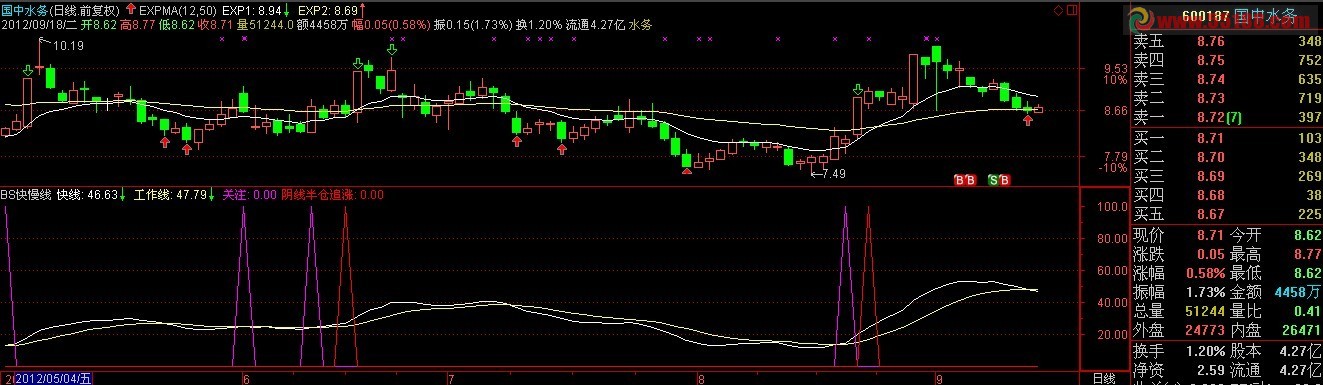Click the red buy arrow under the latest candles
The width and height of the screenshot is (1323, 385).
(x=1027, y=121)
